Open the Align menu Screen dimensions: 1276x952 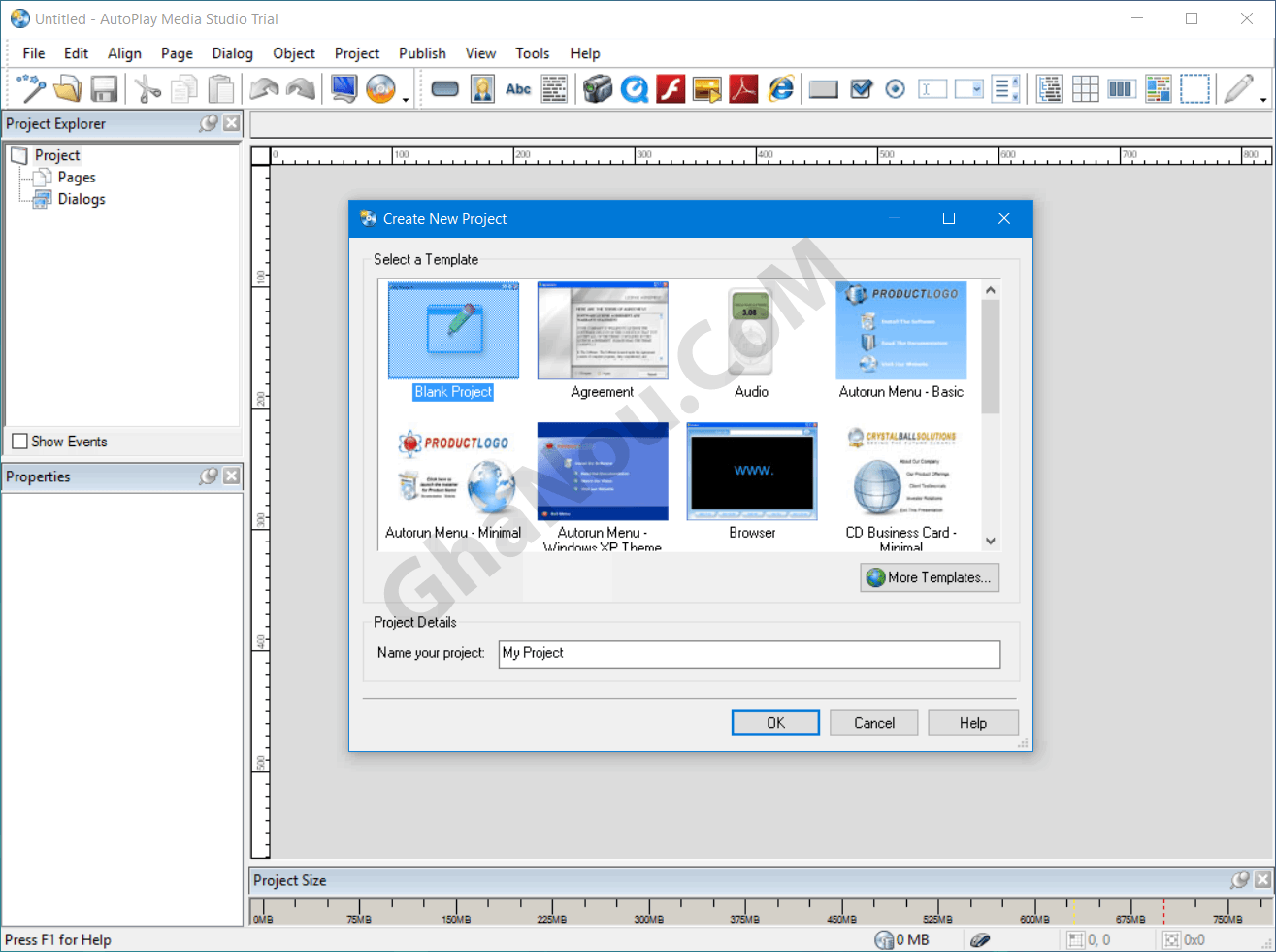(x=124, y=53)
